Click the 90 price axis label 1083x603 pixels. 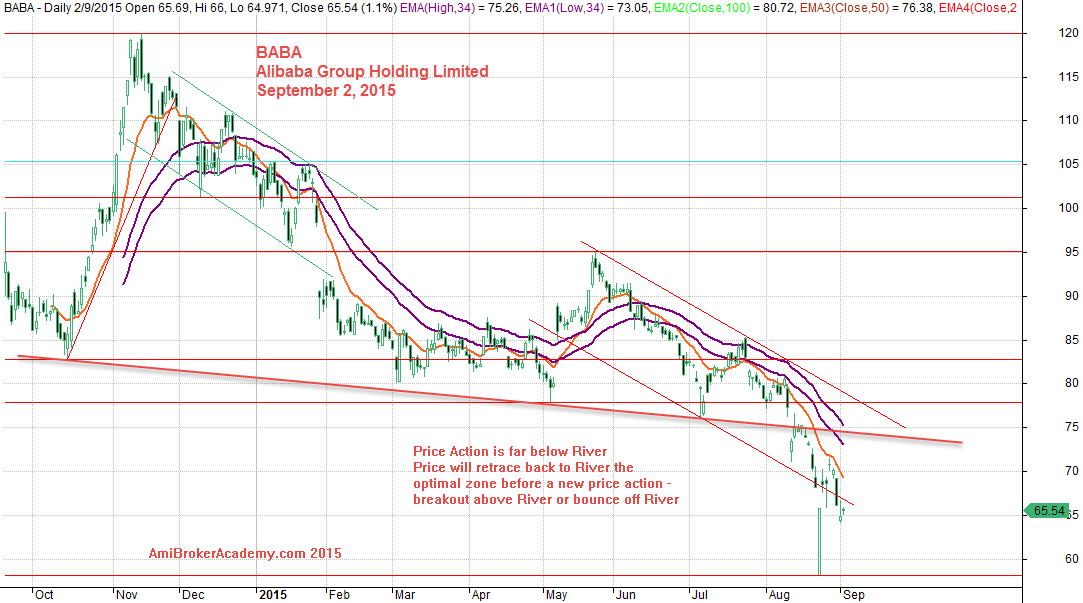click(1071, 296)
